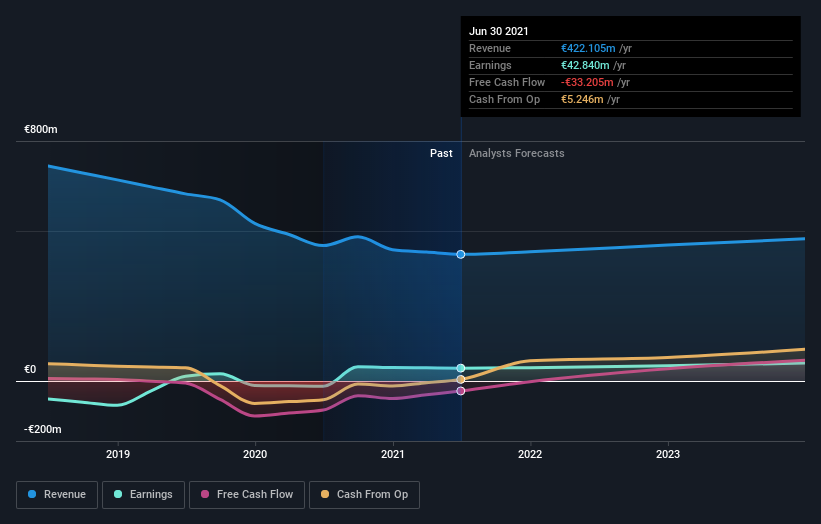The width and height of the screenshot is (821, 524).
Task: Click the 2020 x-axis label
Action: [255, 454]
